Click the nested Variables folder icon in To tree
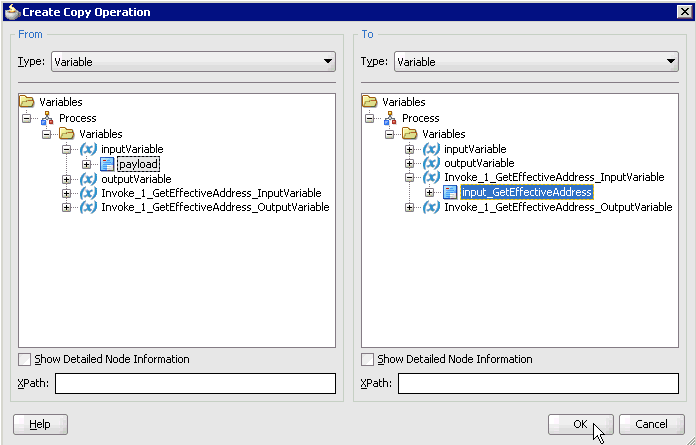Screen dimensions: 696x445 pos(410,134)
